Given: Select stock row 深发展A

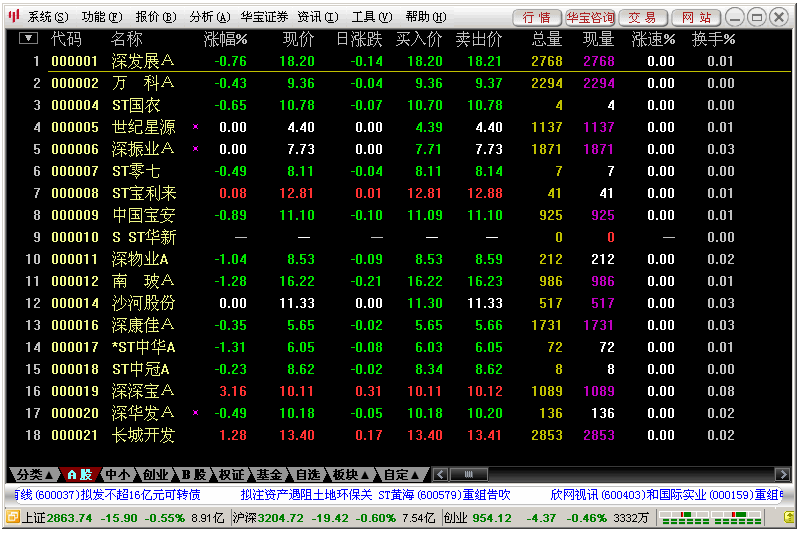Looking at the screenshot, I should 398,61.
